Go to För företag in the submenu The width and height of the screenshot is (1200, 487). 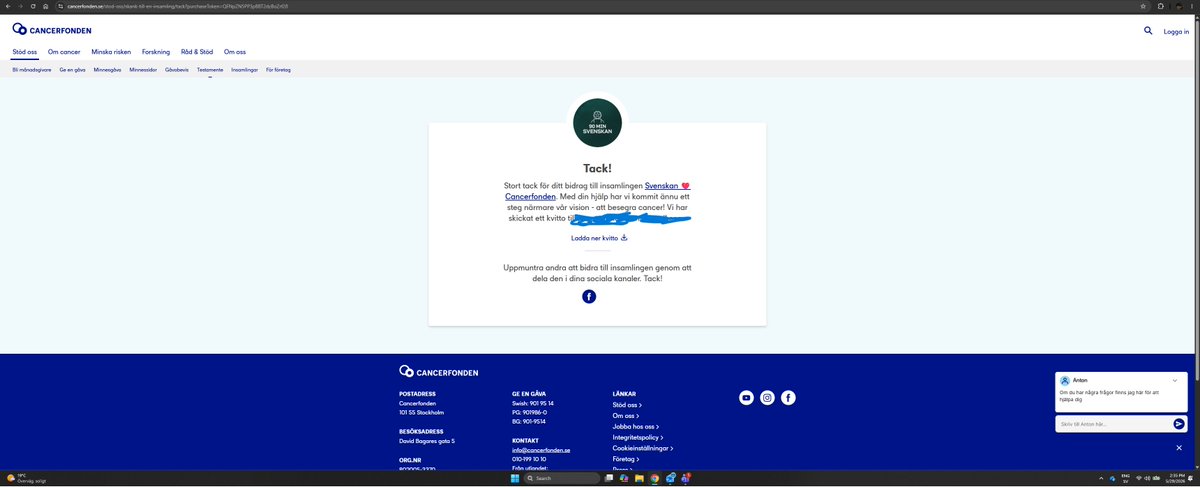point(278,70)
